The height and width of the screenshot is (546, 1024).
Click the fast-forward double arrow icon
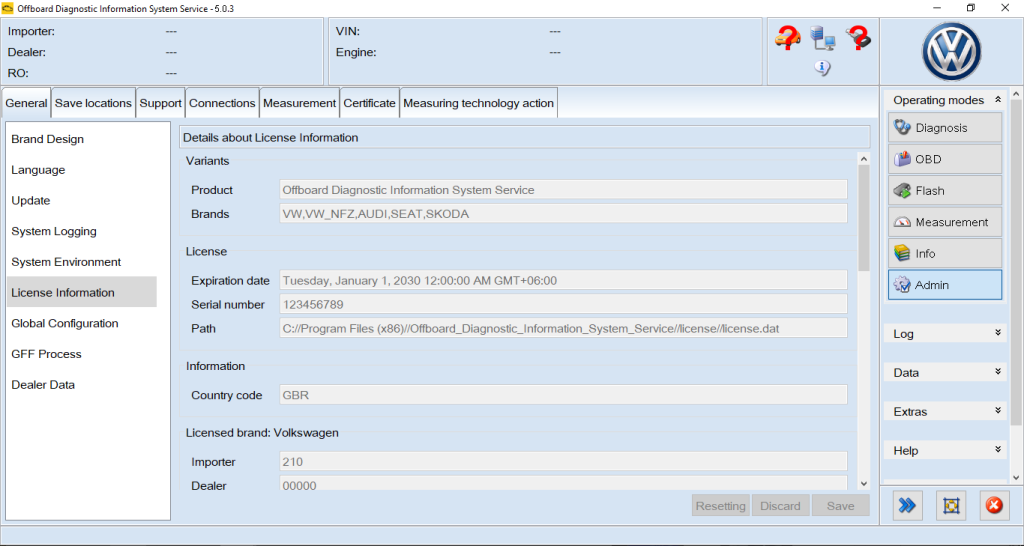pos(907,505)
